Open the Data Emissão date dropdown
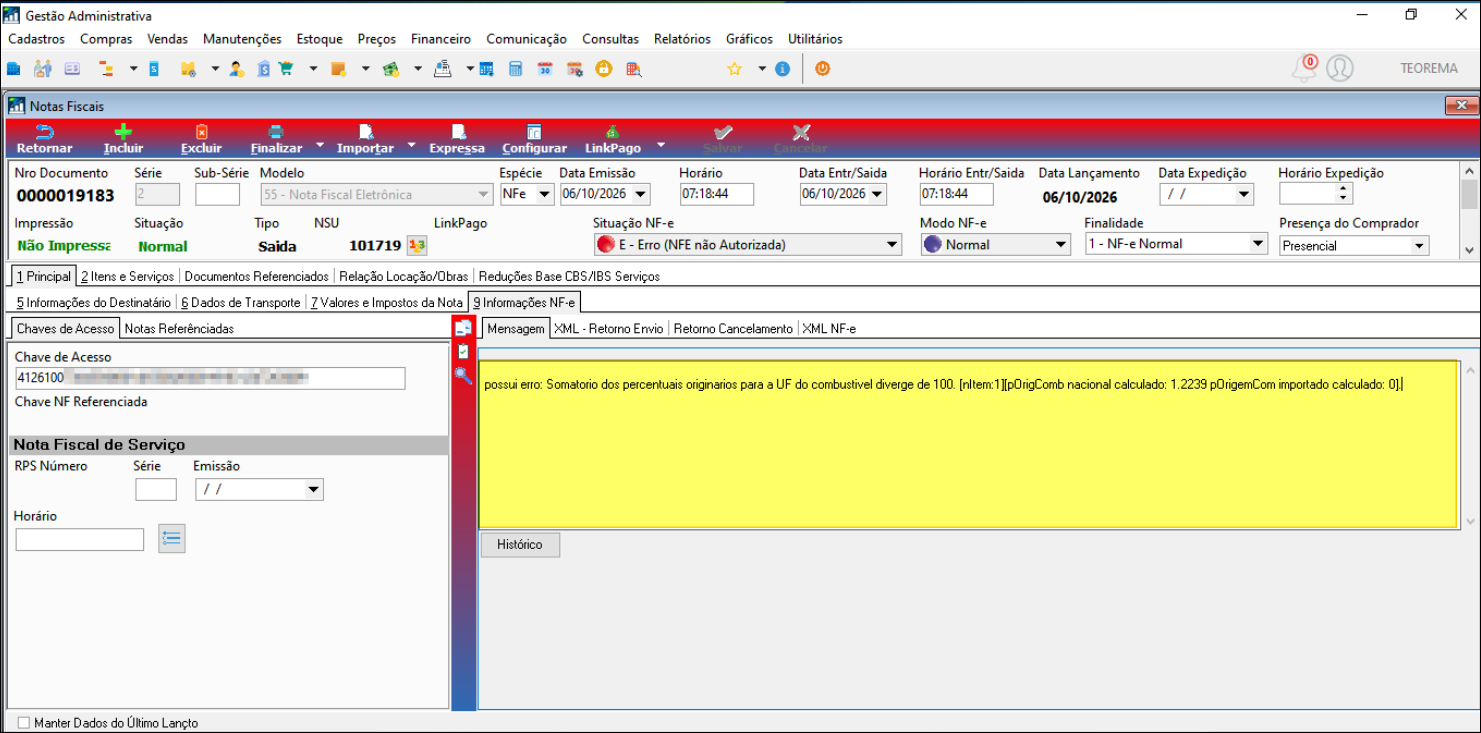 [x=640, y=194]
